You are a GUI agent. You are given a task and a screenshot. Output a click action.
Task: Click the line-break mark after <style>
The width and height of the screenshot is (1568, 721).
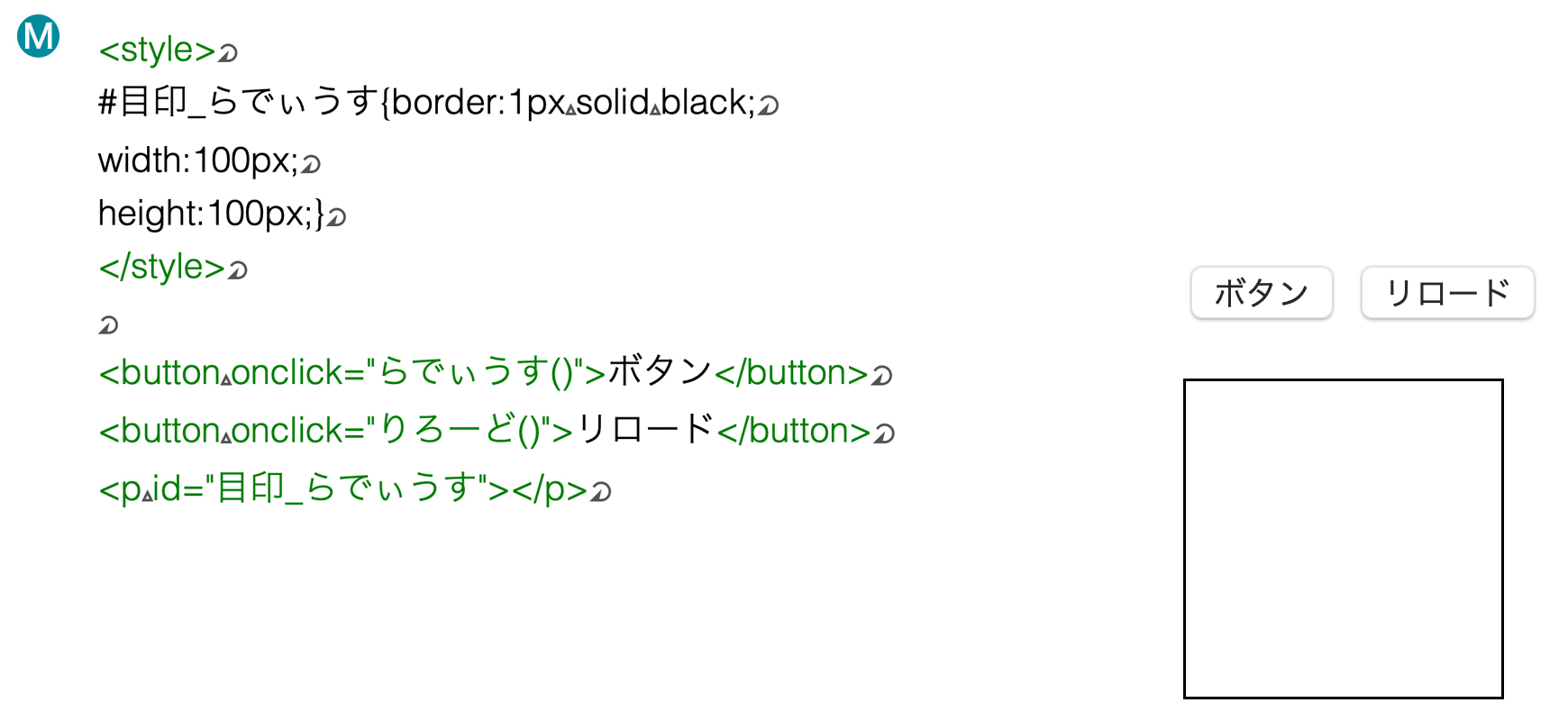pyautogui.click(x=228, y=54)
